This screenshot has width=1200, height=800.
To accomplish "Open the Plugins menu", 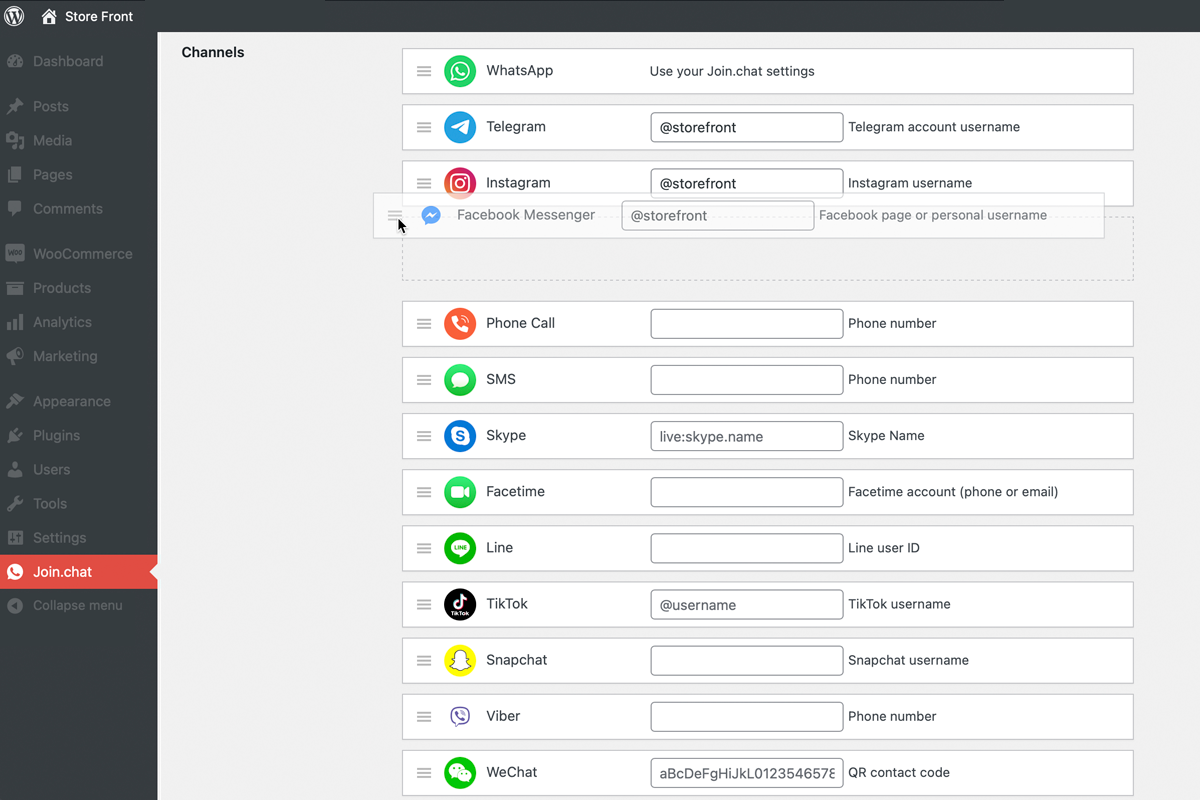I will click(78, 435).
